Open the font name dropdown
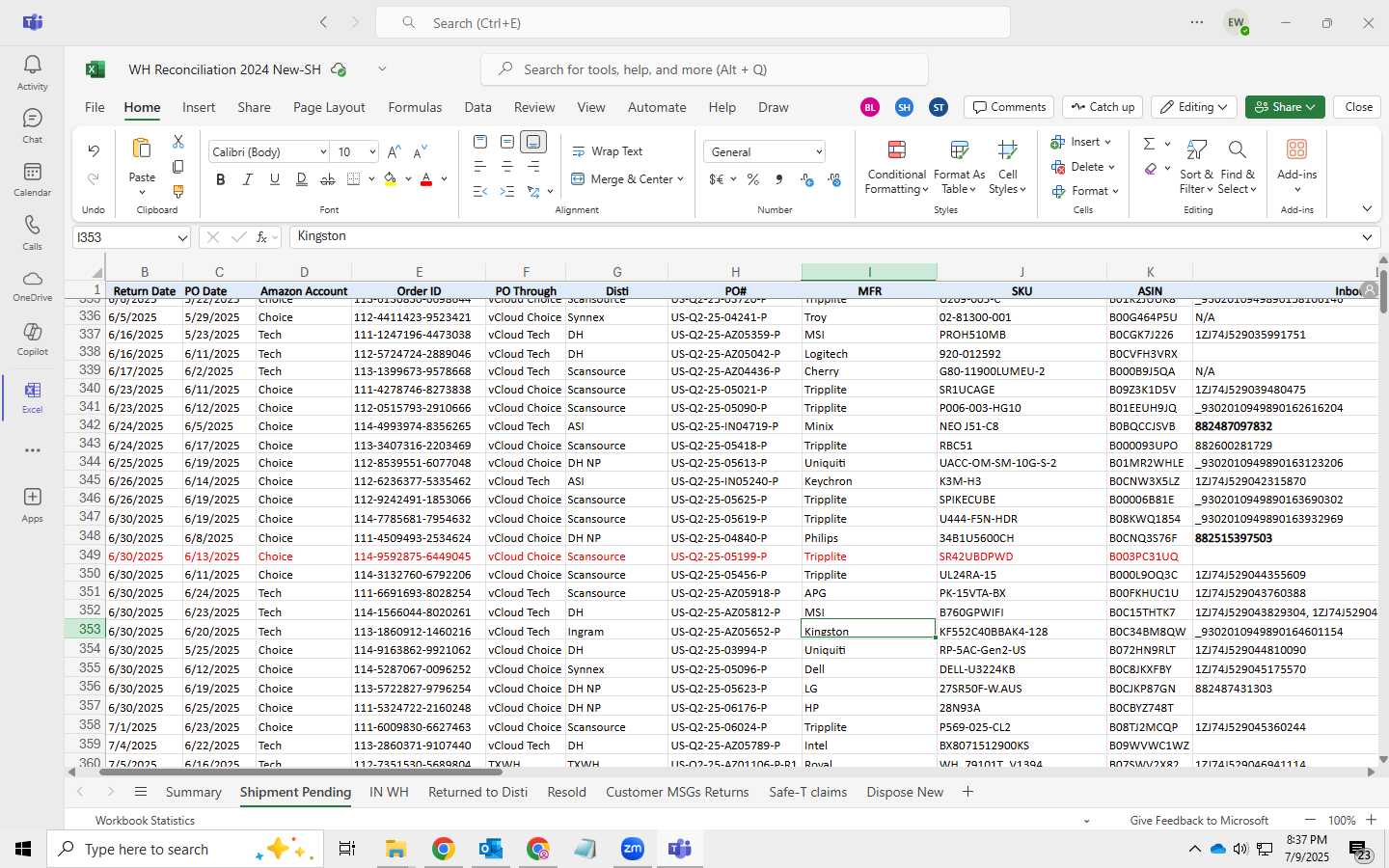The width and height of the screenshot is (1389, 868). (322, 152)
